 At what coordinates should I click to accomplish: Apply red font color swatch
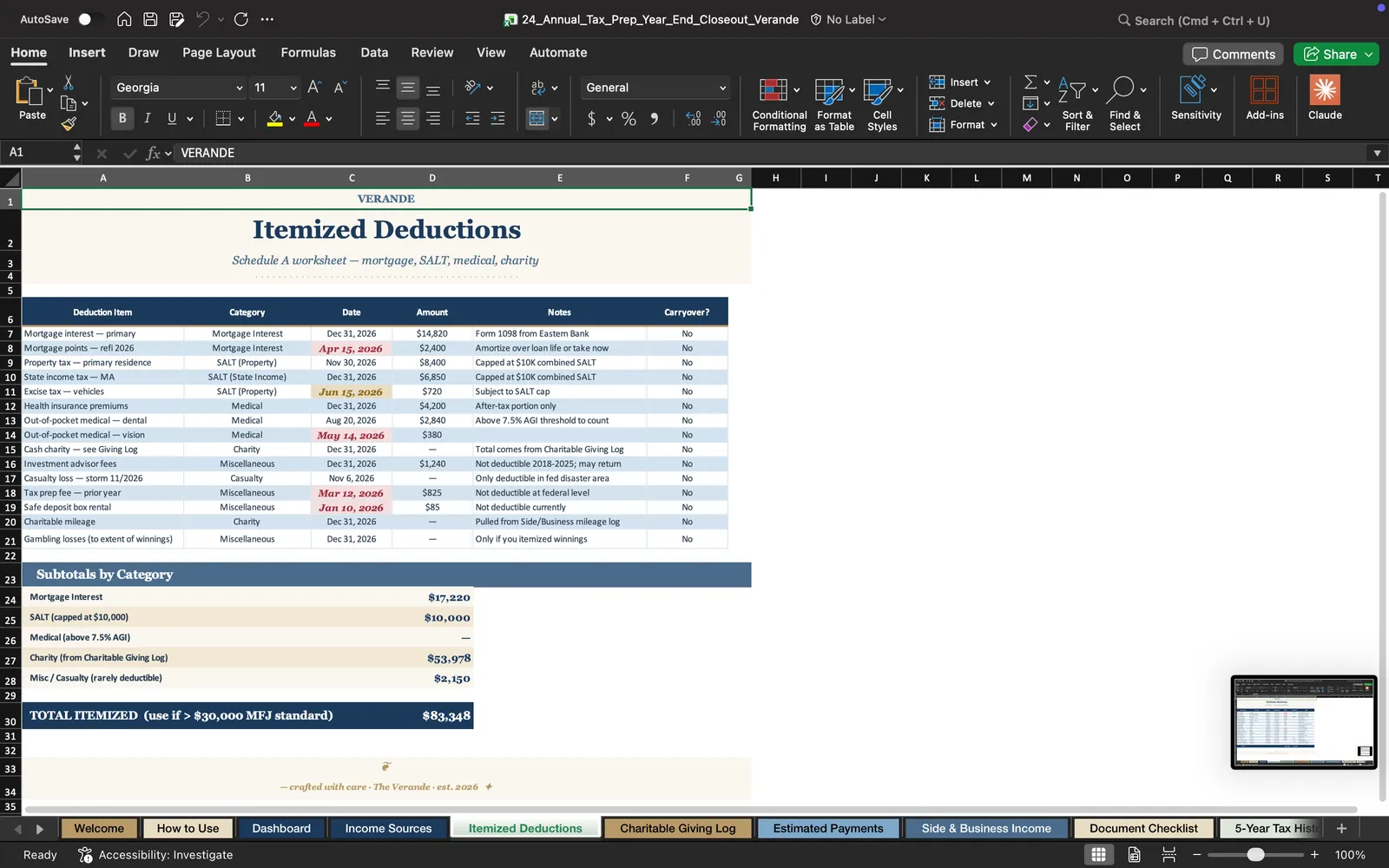[x=312, y=118]
